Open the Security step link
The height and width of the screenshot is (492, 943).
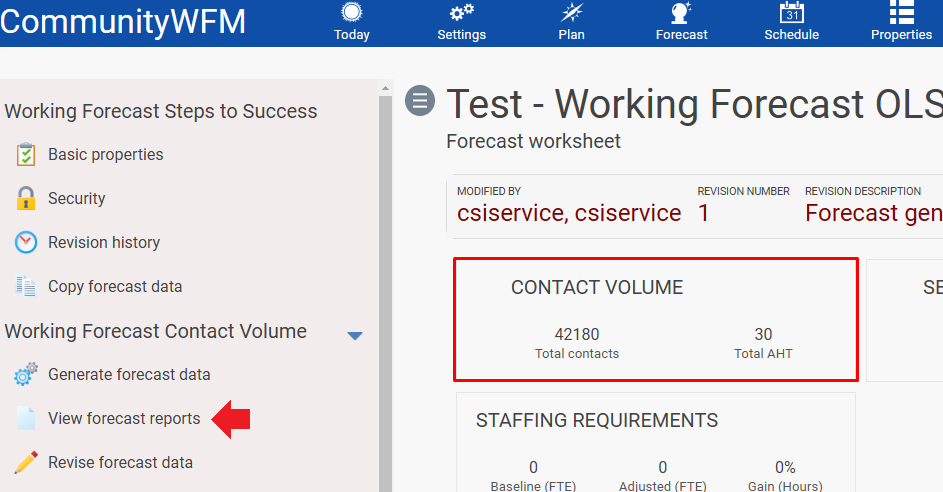point(76,198)
